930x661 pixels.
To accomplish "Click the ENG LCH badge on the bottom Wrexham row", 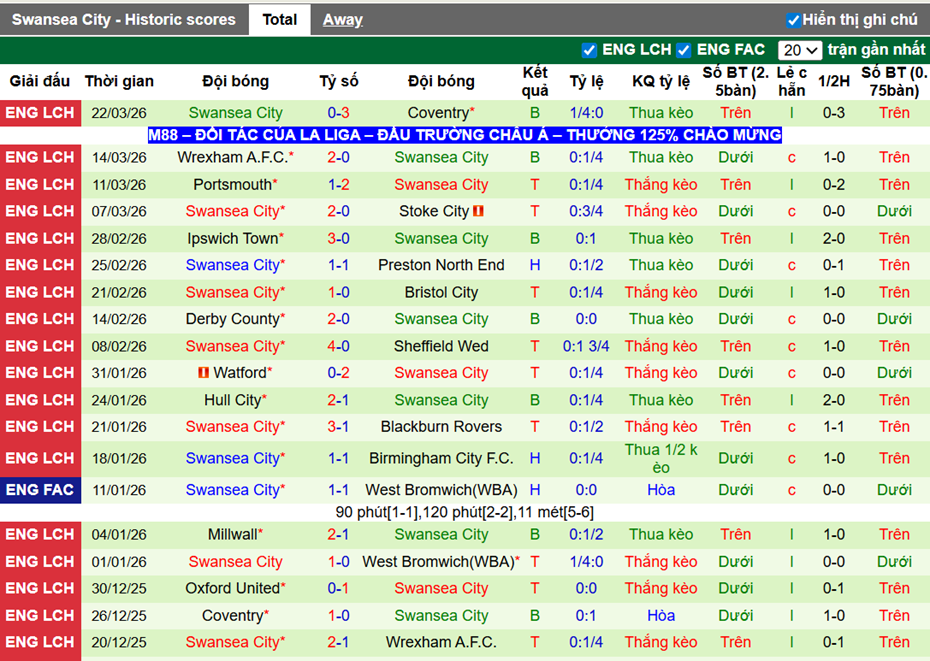I will (41, 642).
